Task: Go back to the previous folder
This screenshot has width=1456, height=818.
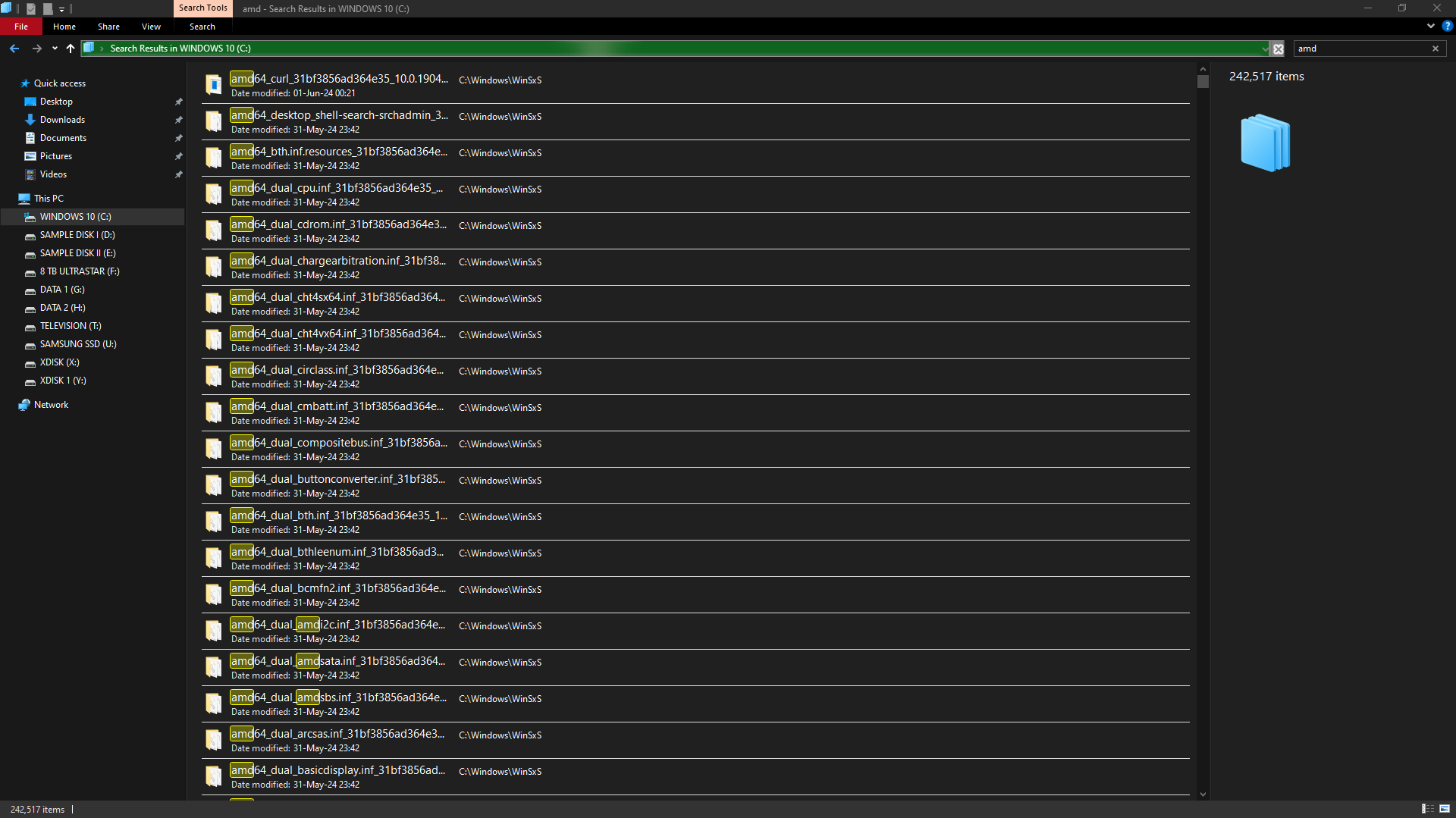Action: [14, 49]
